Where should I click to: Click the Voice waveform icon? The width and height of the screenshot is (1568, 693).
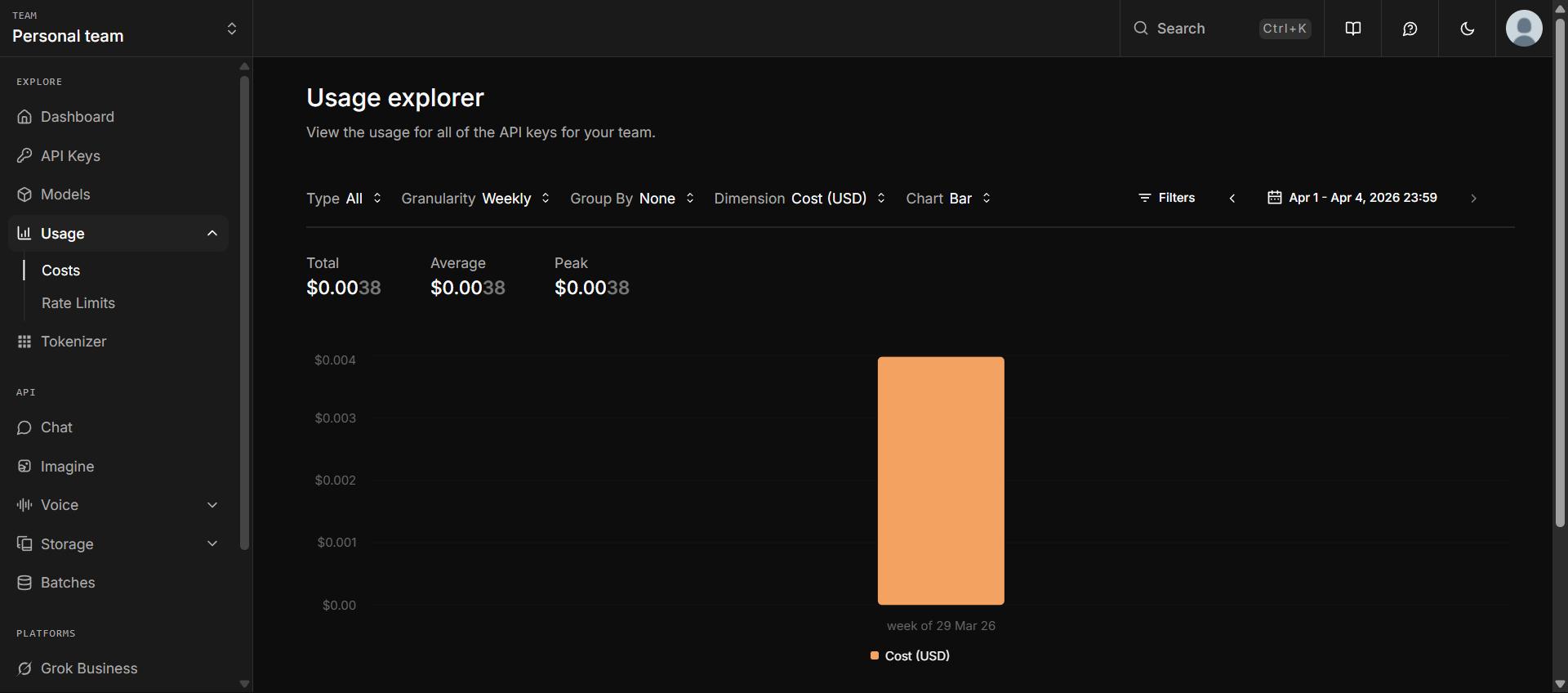coord(24,505)
